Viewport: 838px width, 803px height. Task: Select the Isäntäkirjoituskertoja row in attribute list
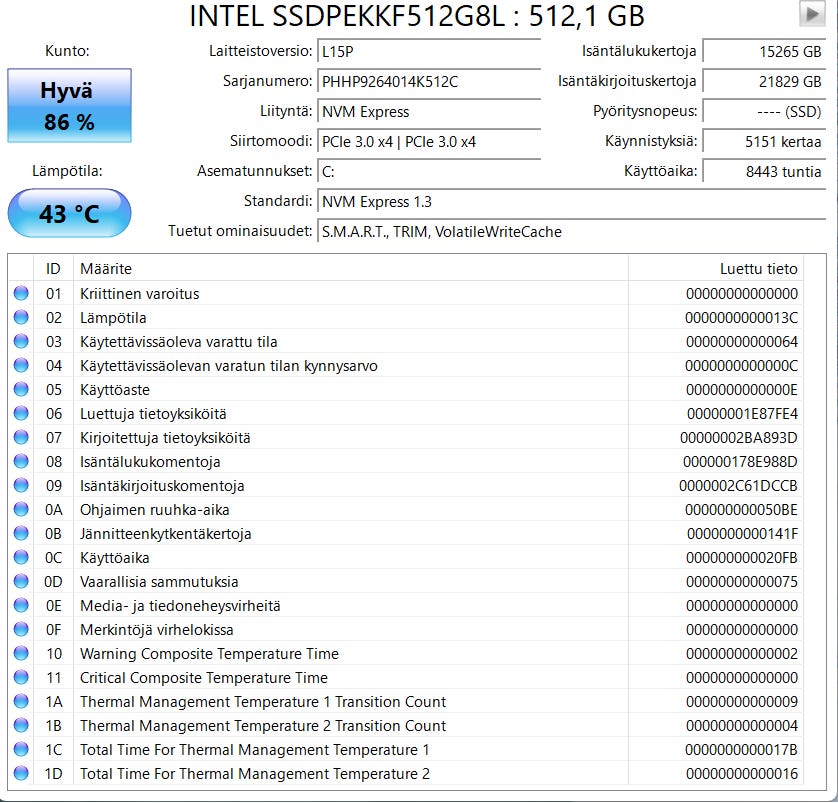[400, 486]
